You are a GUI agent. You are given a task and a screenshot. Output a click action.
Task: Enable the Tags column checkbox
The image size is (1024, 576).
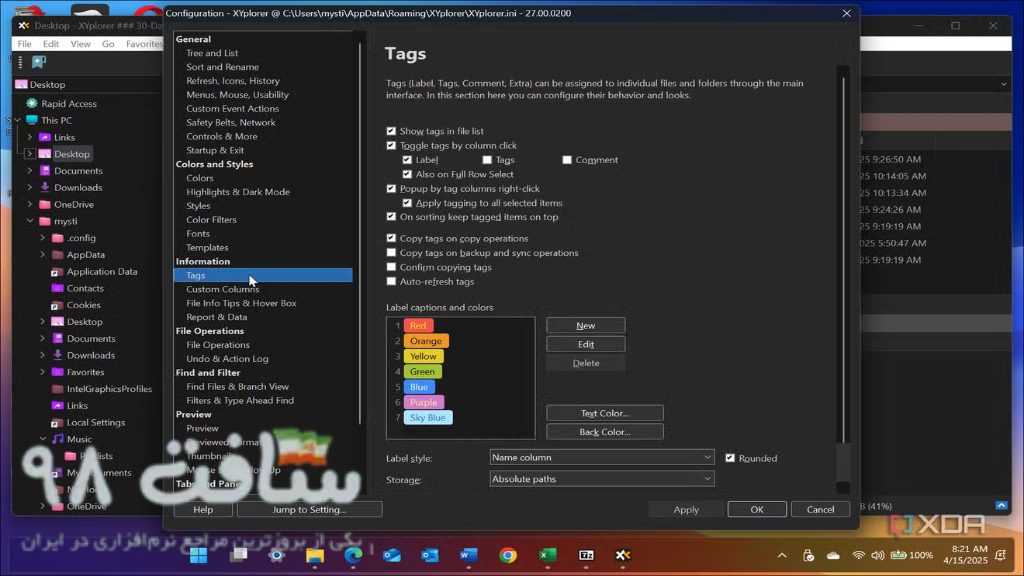tap(487, 160)
